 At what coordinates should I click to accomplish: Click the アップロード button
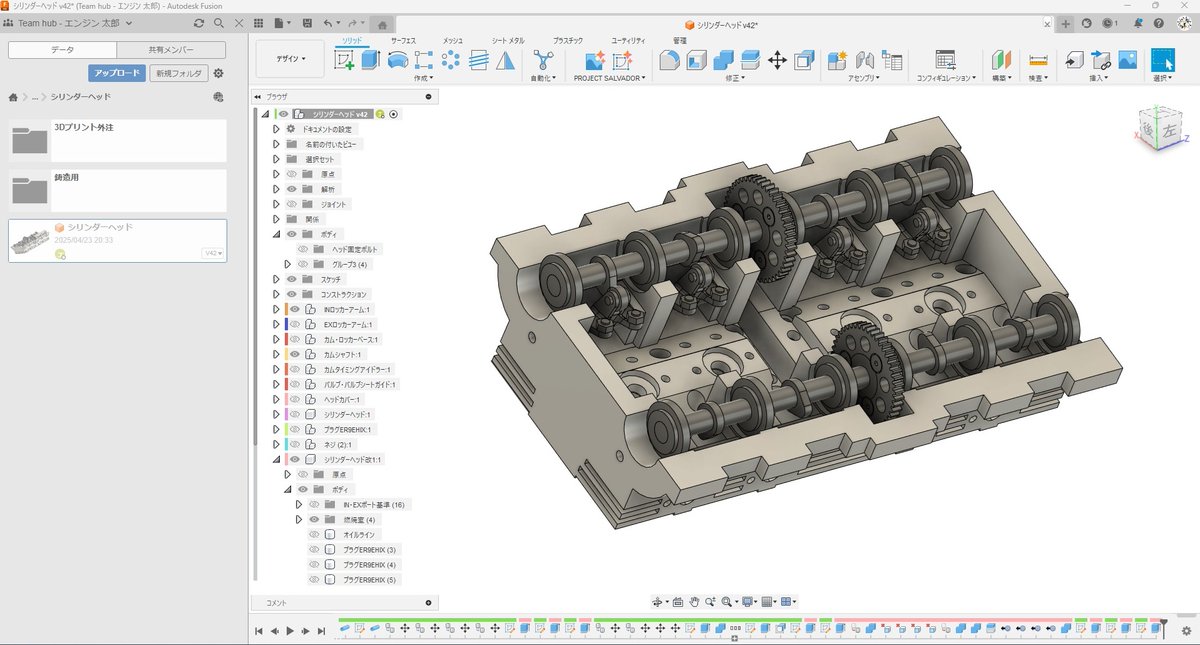117,73
